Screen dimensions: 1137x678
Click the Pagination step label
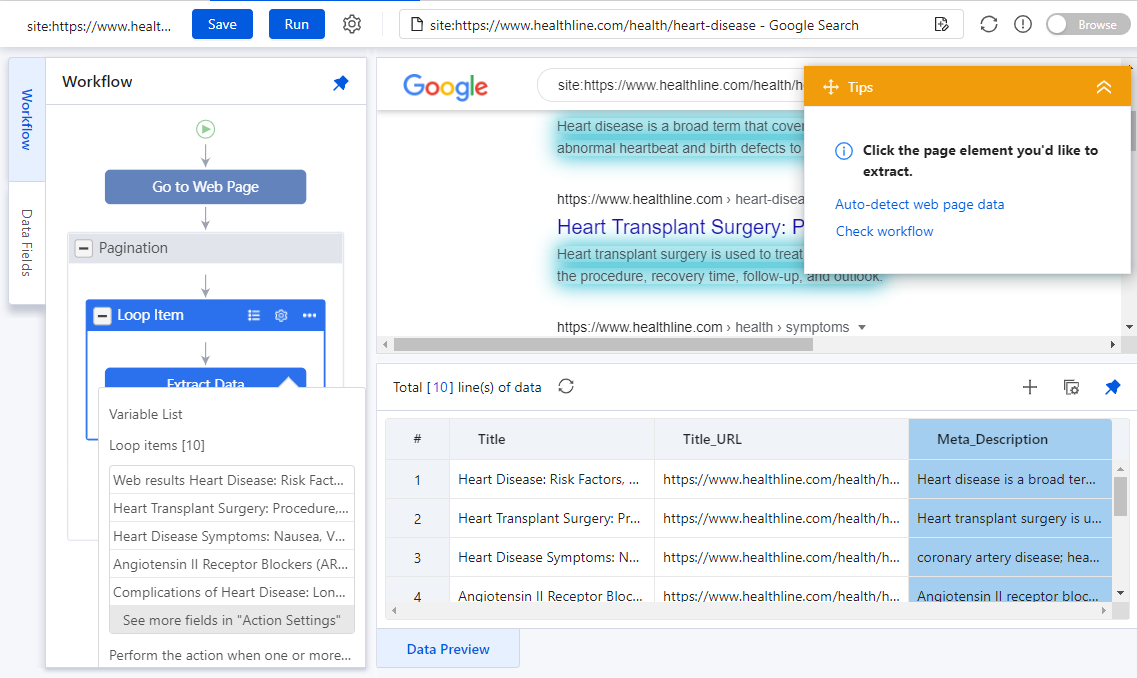133,248
